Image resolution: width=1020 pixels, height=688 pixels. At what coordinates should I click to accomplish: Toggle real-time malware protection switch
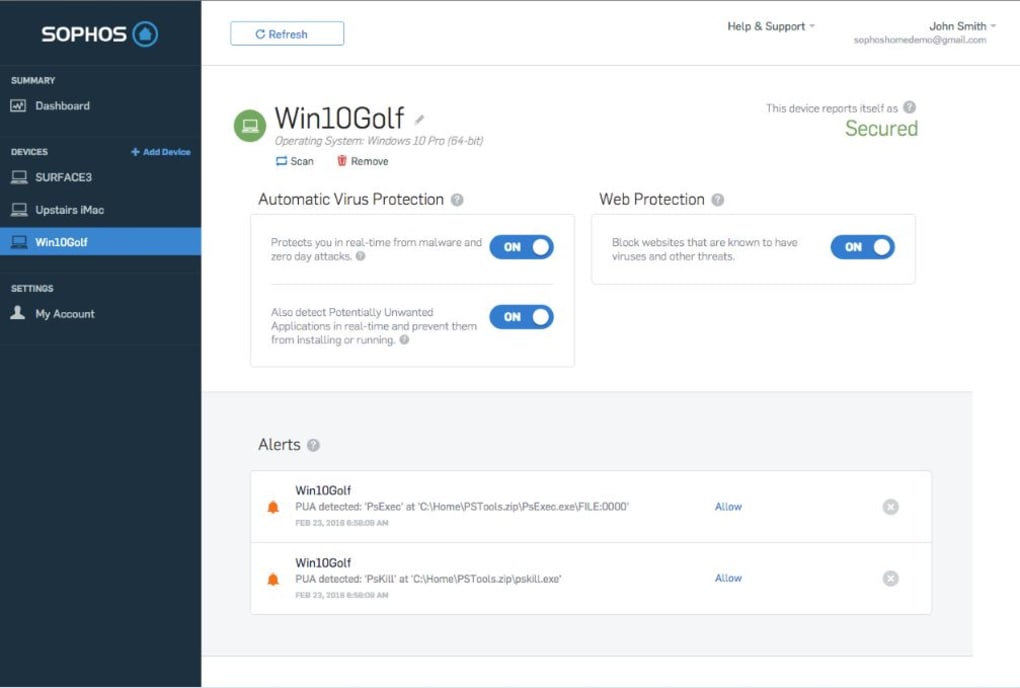[522, 247]
